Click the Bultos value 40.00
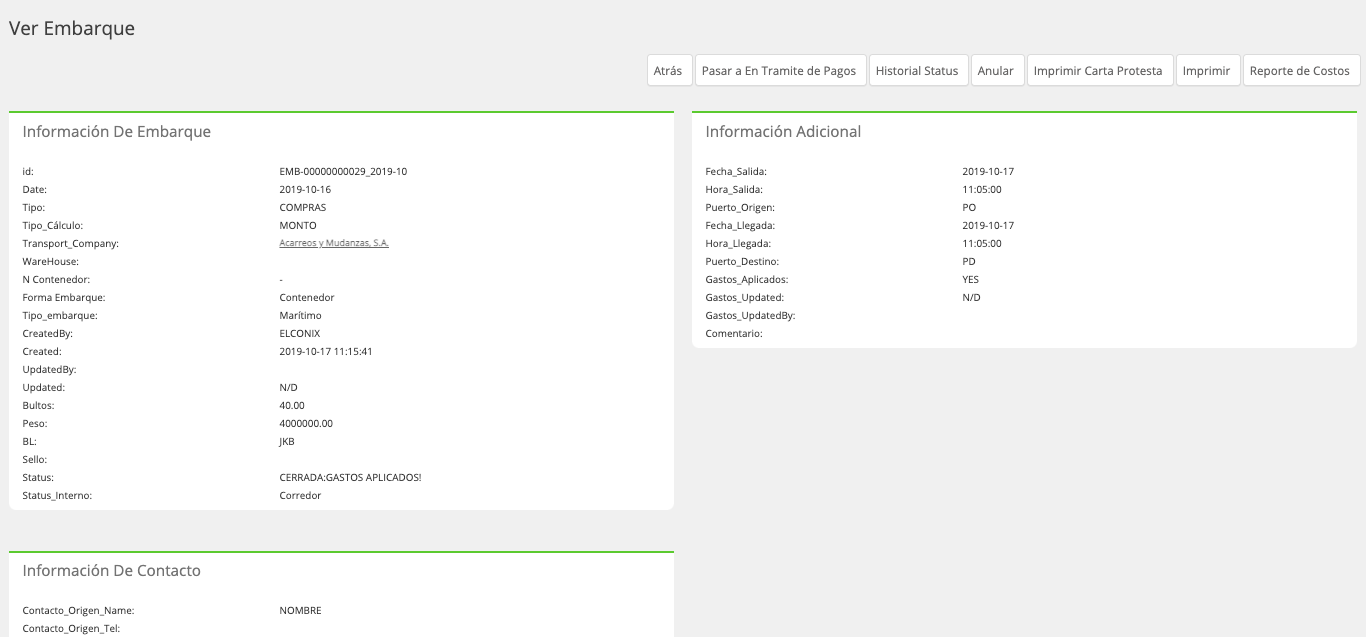 tap(292, 405)
